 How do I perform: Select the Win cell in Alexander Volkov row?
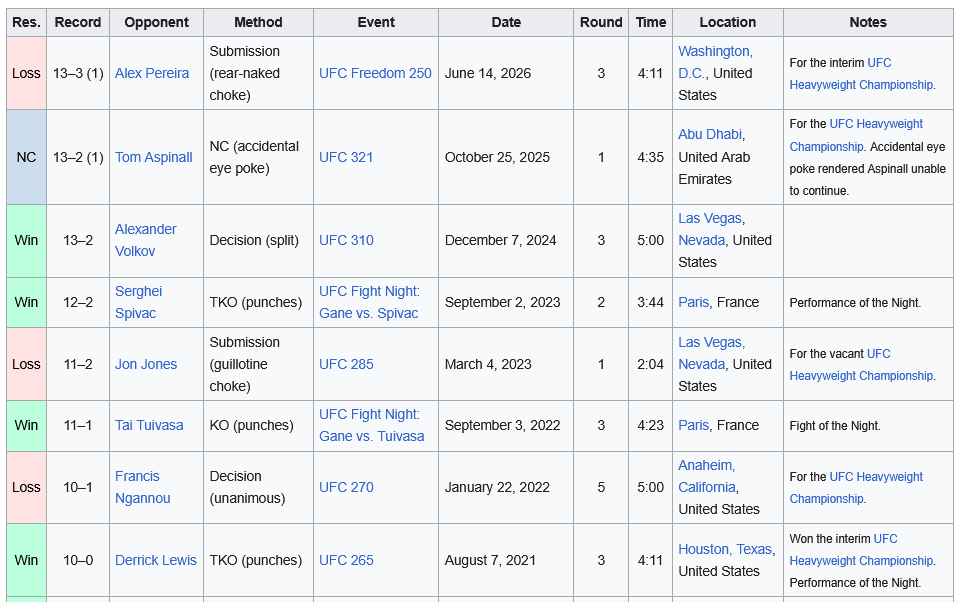coord(26,240)
